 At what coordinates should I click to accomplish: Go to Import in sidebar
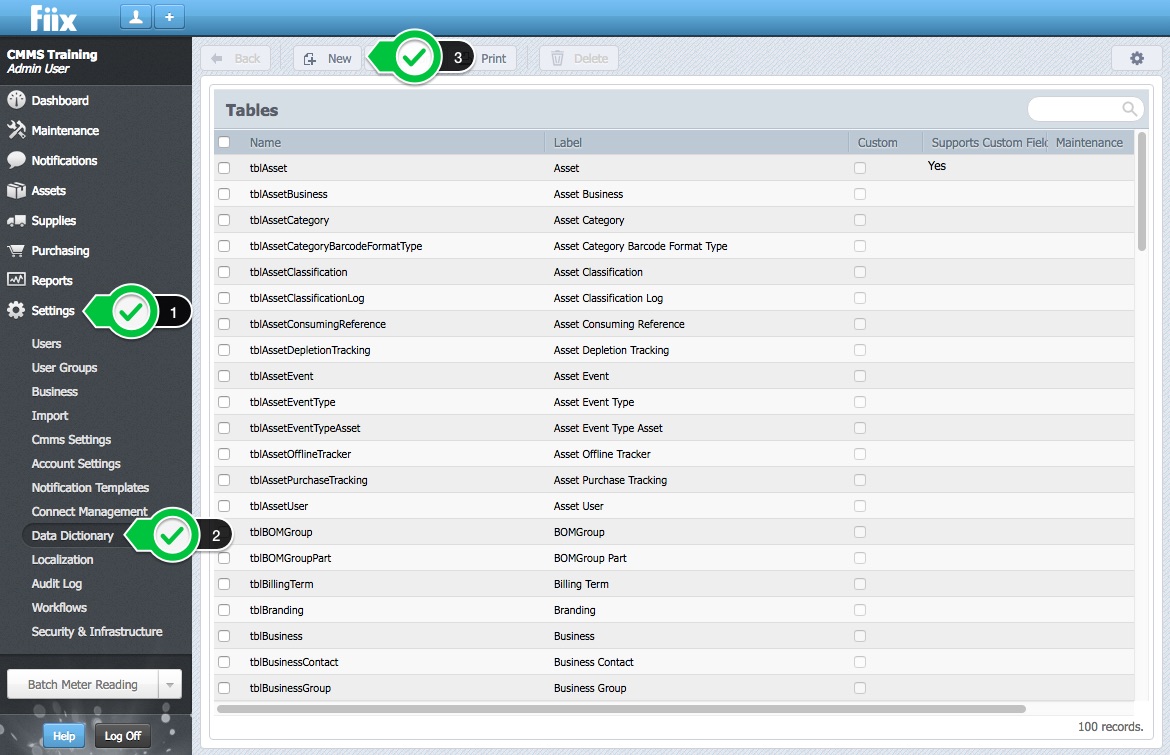[49, 416]
